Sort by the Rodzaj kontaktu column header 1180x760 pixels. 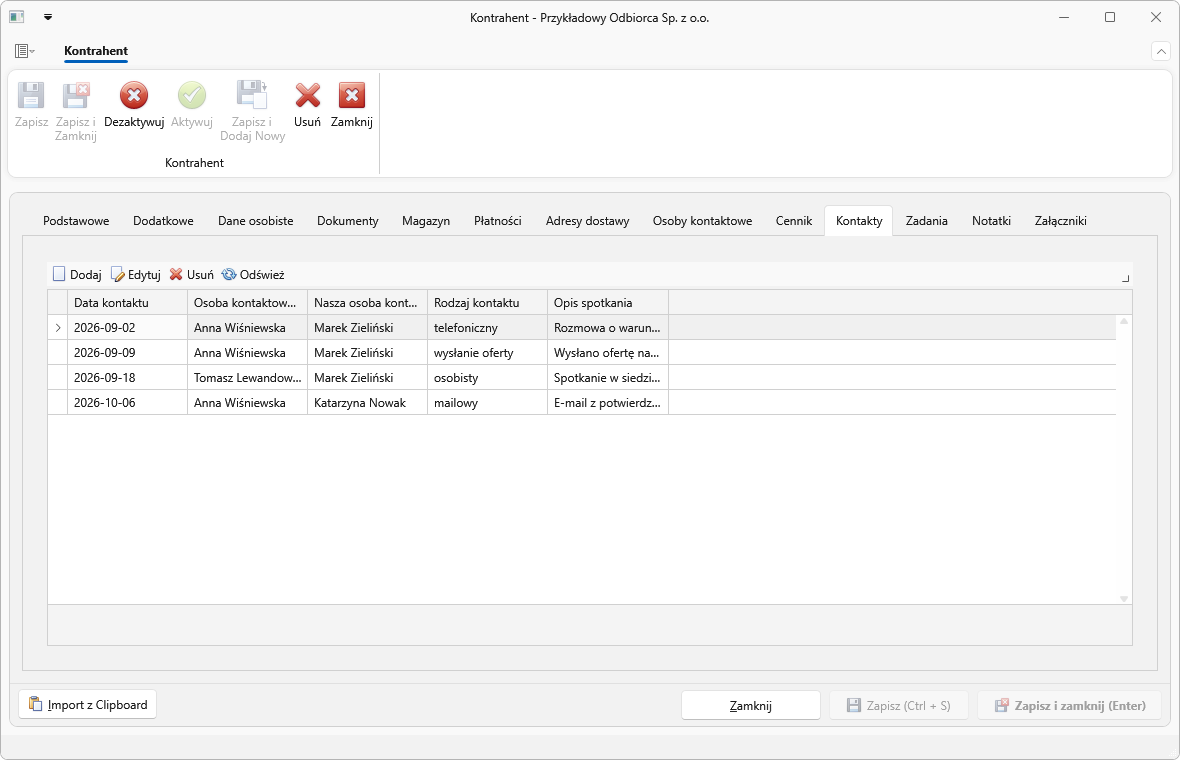pos(488,302)
